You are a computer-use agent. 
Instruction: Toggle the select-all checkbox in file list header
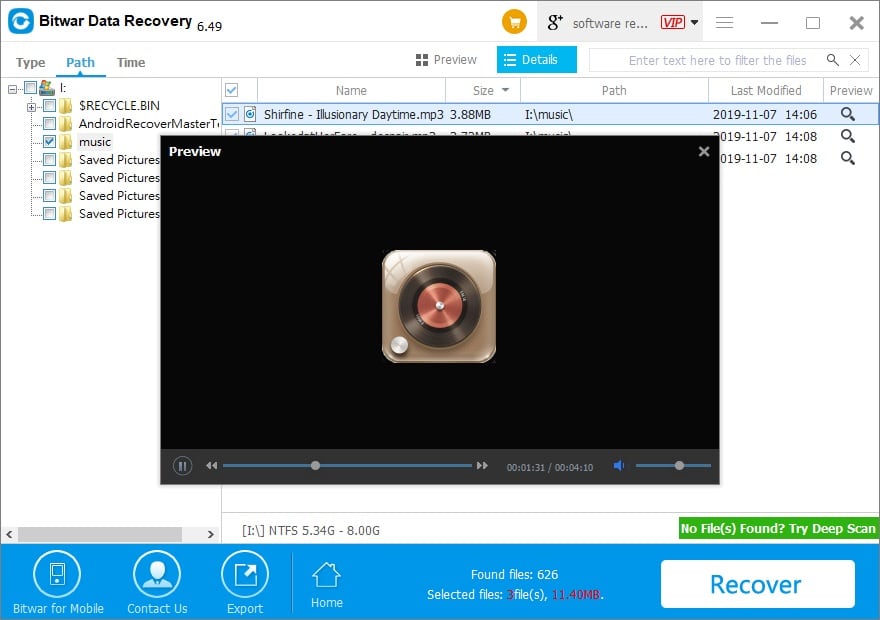point(231,90)
